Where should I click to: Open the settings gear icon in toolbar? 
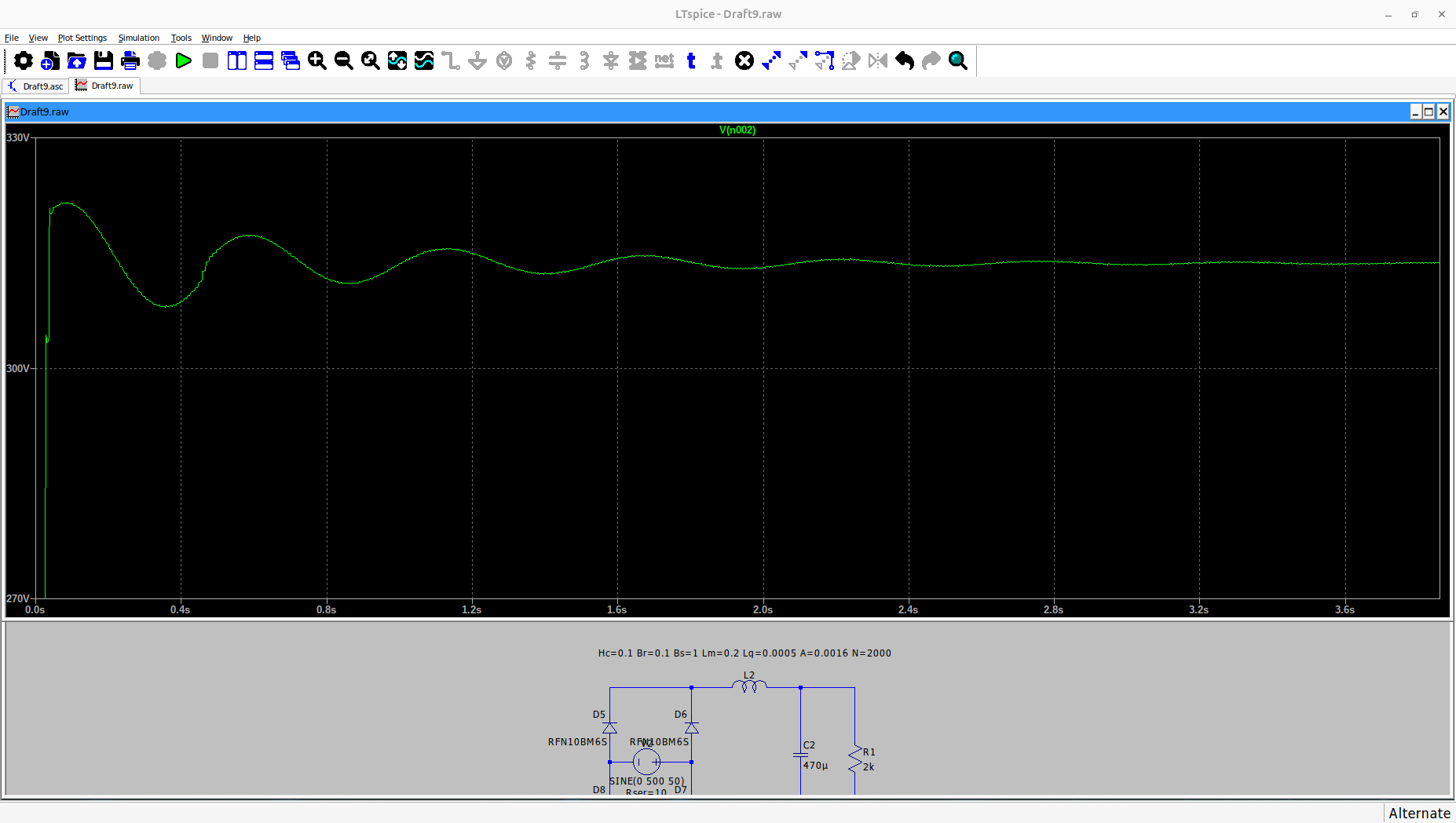(x=24, y=60)
